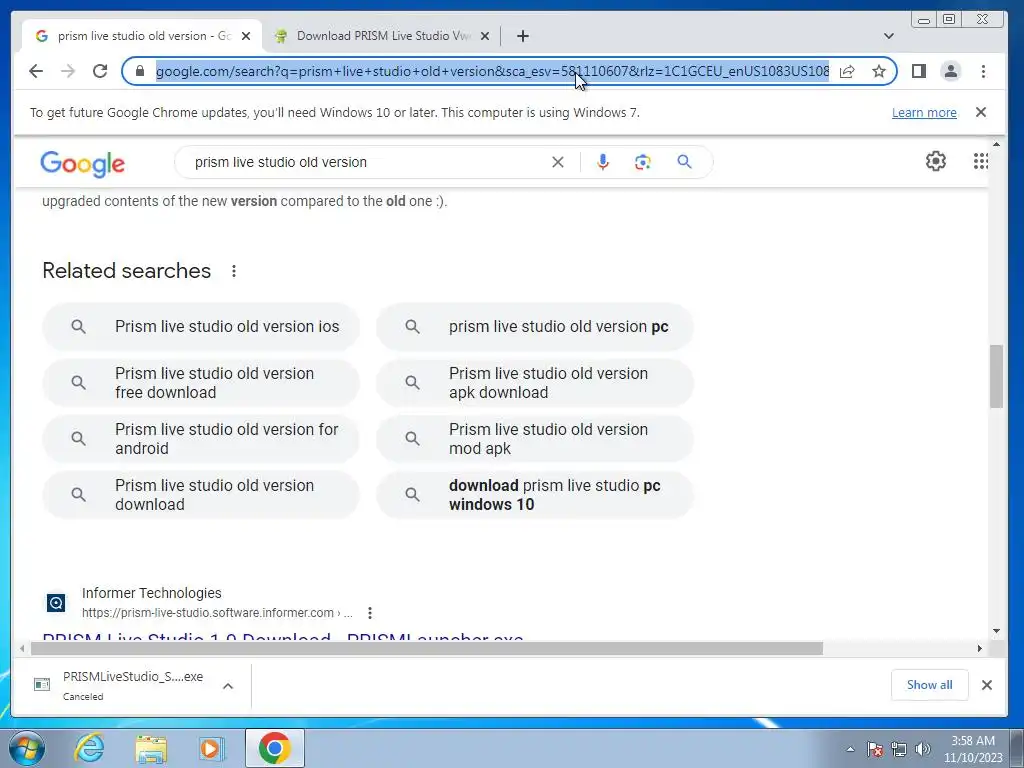Open the Chrome profile avatar
Viewport: 1024px width, 768px height.
coord(951,71)
